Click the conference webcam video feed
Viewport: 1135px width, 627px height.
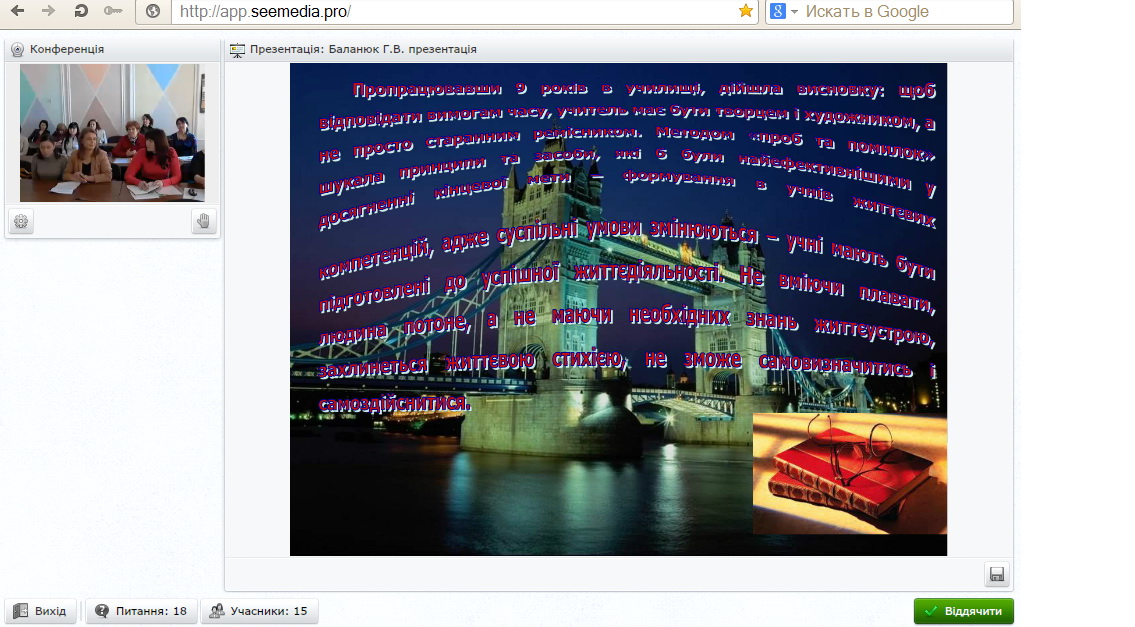[112, 133]
